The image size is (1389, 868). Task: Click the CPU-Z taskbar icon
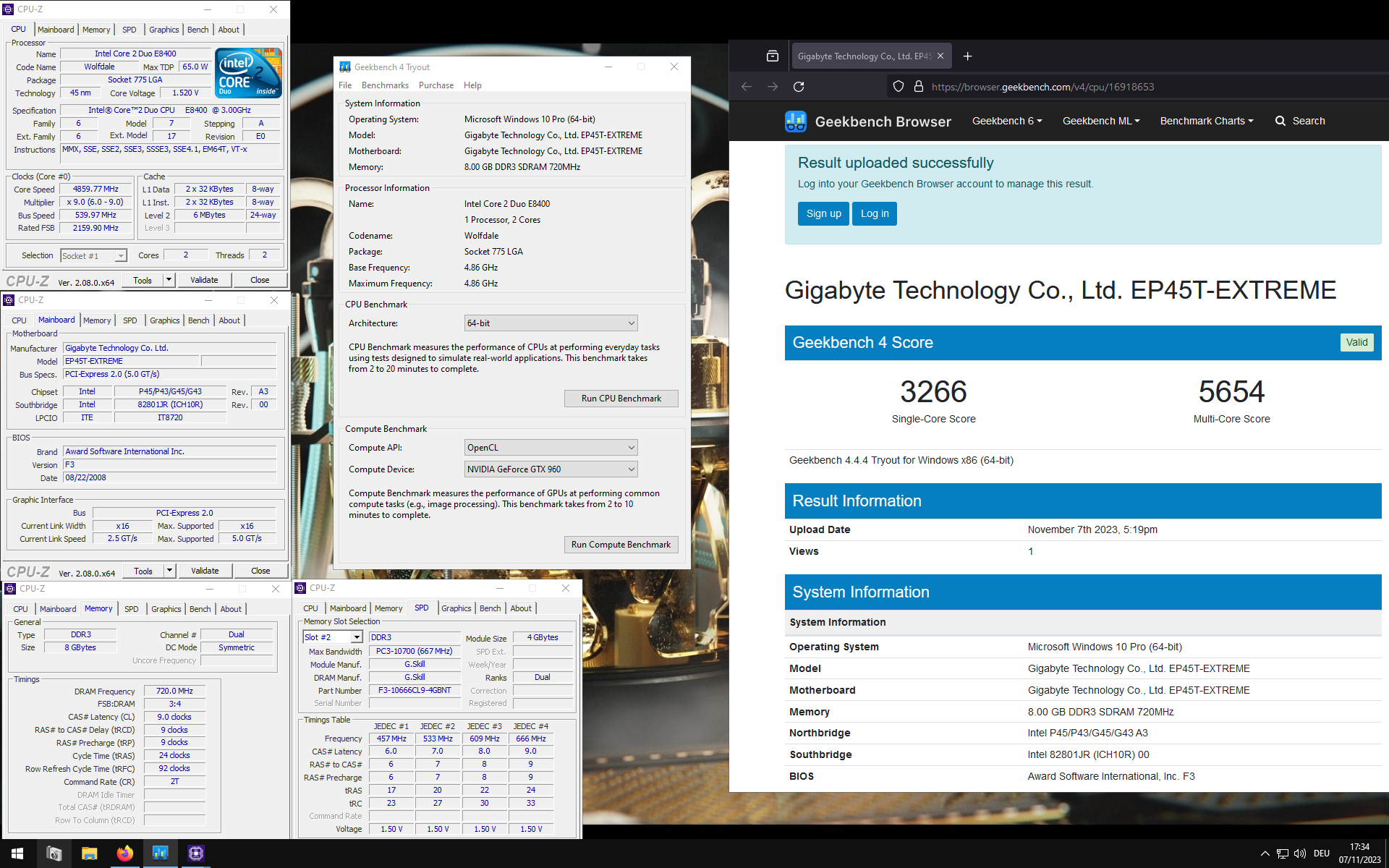(195, 854)
